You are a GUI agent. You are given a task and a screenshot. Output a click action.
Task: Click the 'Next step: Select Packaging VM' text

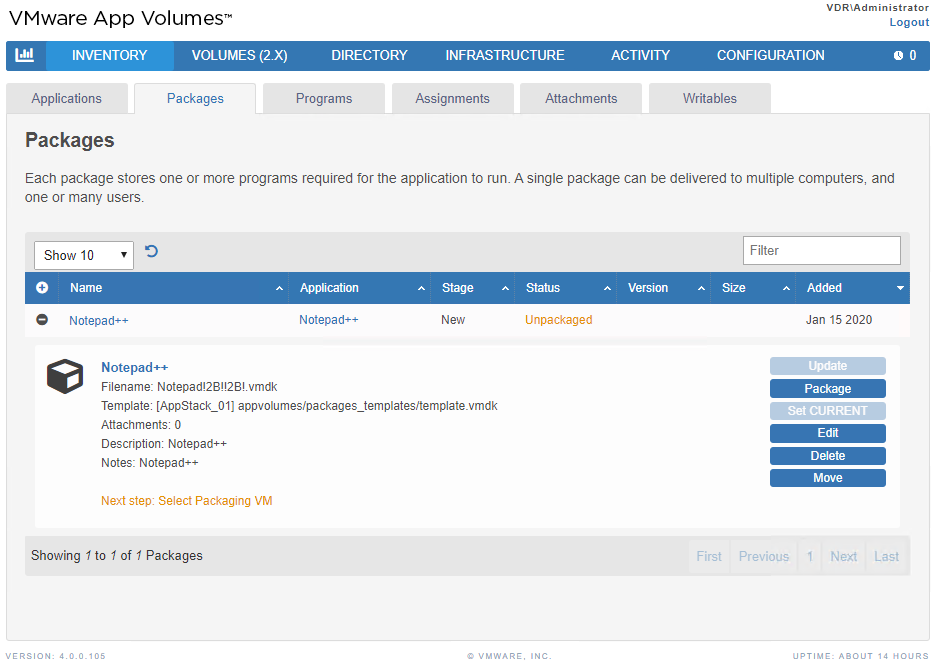pyautogui.click(x=187, y=501)
